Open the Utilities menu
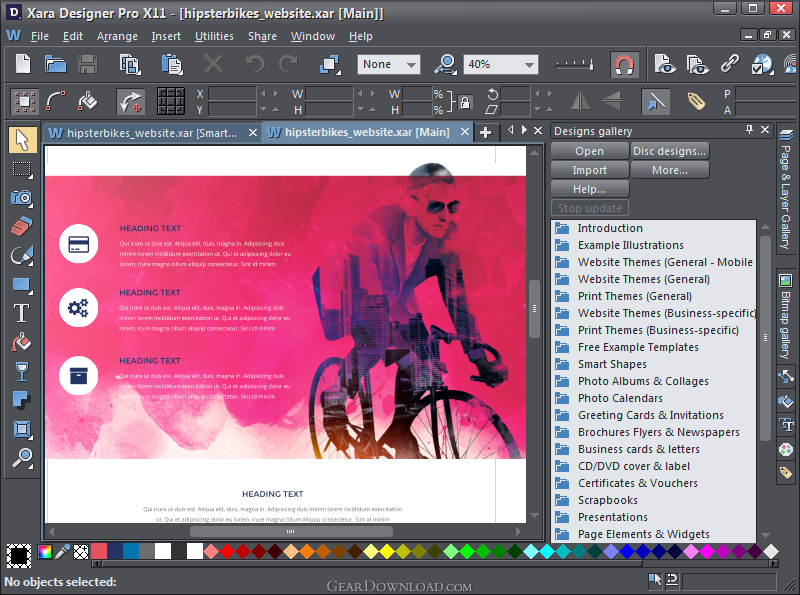800x595 pixels. tap(214, 36)
